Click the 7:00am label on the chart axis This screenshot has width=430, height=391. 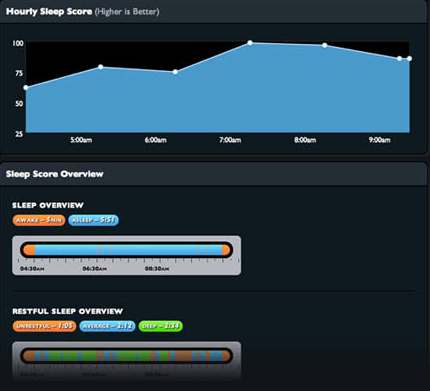[x=230, y=140]
